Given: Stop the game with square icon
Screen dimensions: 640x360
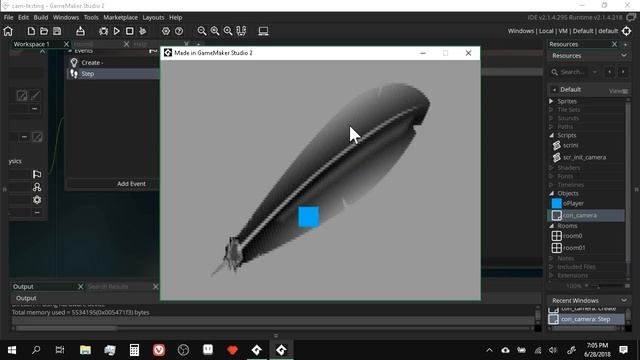Looking at the screenshot, I should point(129,31).
